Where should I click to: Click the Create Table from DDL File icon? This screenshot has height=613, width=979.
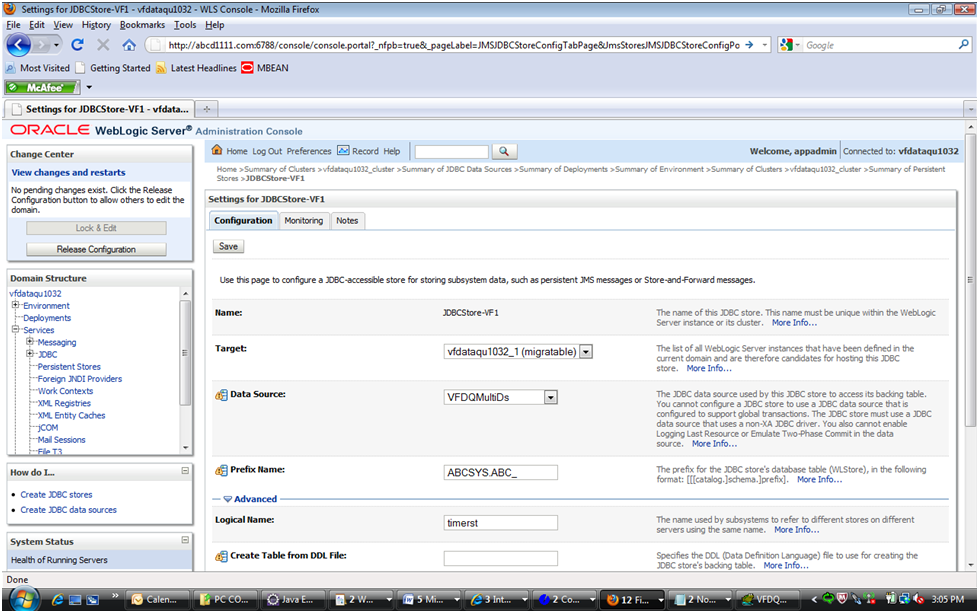(221, 556)
